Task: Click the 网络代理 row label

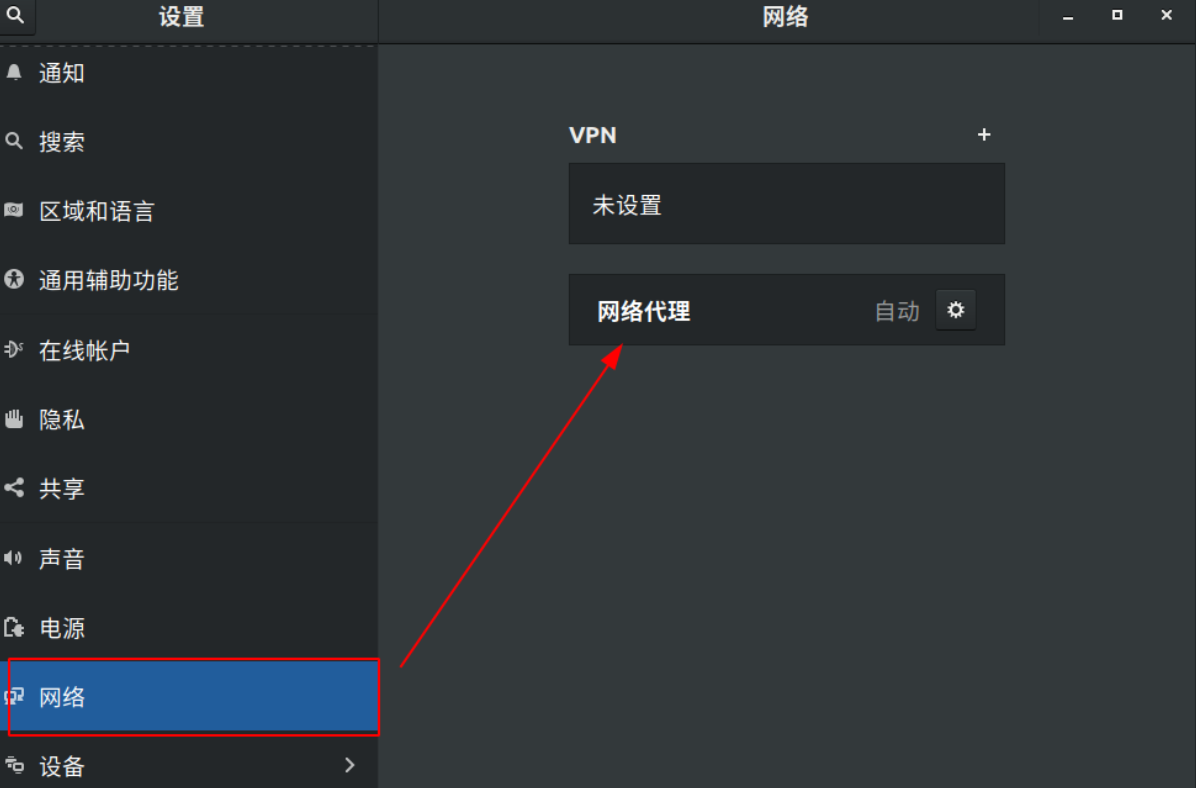Action: point(644,311)
